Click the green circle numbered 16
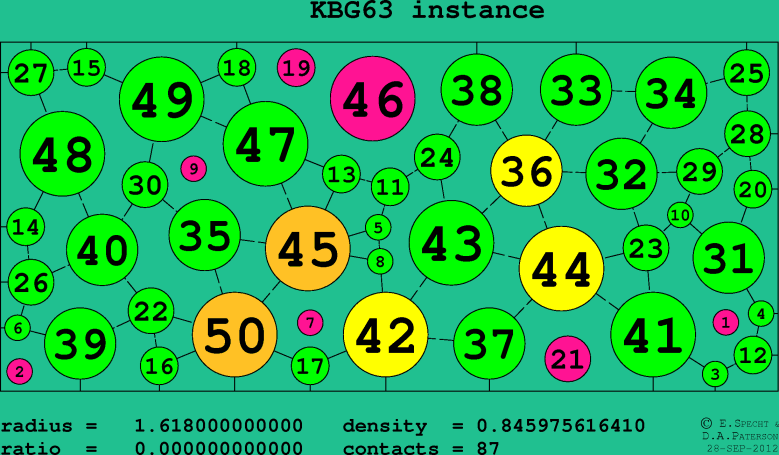 [x=159, y=366]
